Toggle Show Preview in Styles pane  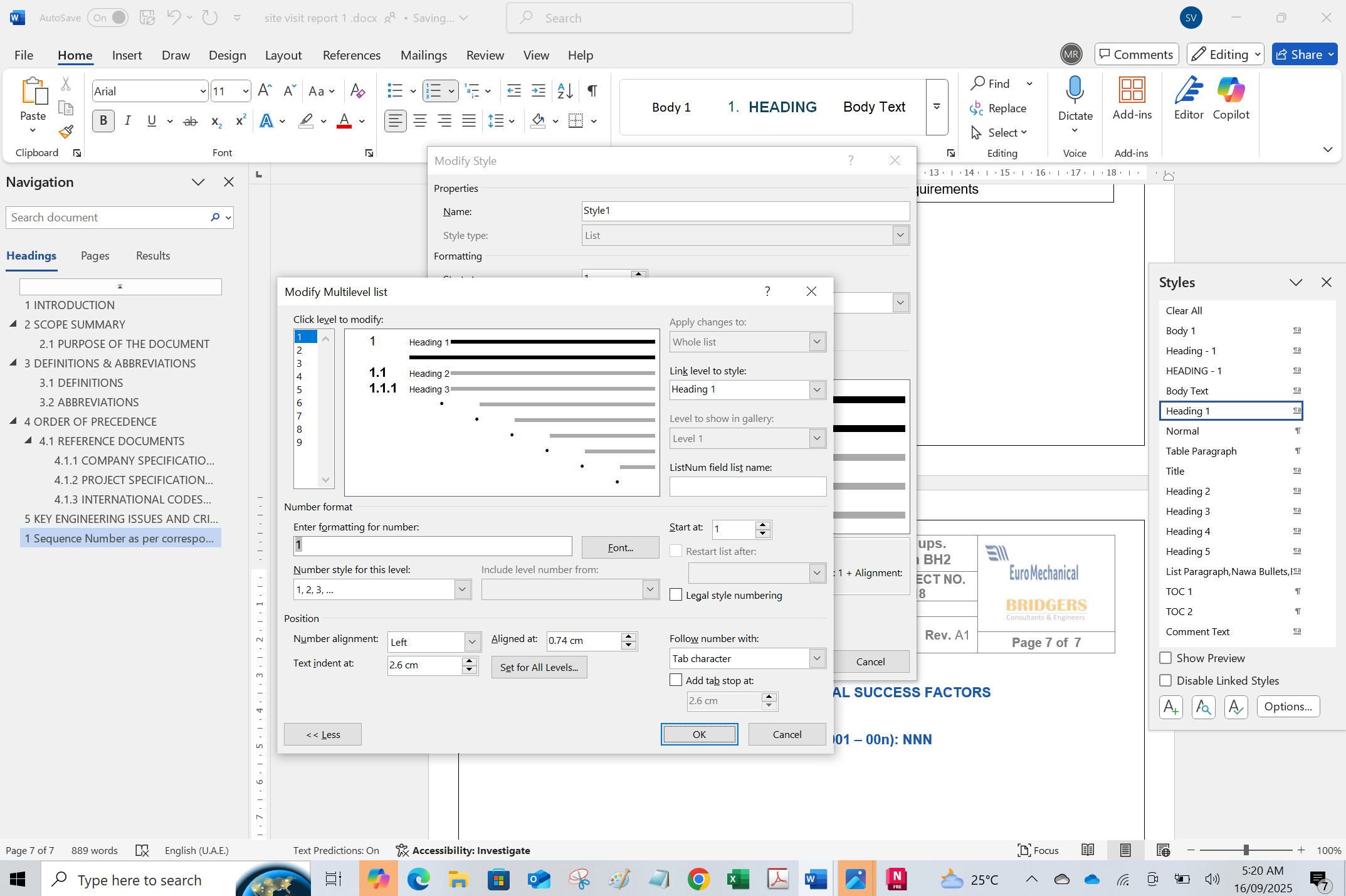tap(1165, 658)
